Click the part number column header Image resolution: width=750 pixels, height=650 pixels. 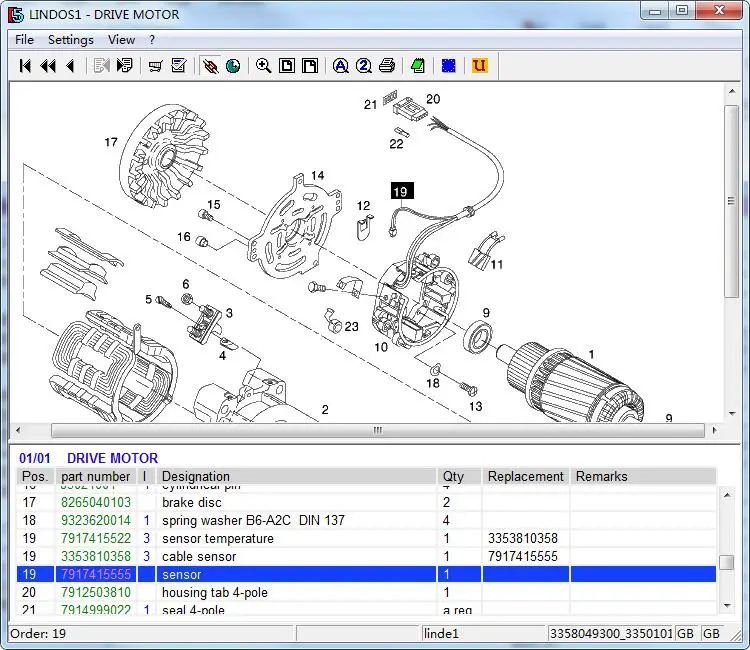[x=96, y=476]
